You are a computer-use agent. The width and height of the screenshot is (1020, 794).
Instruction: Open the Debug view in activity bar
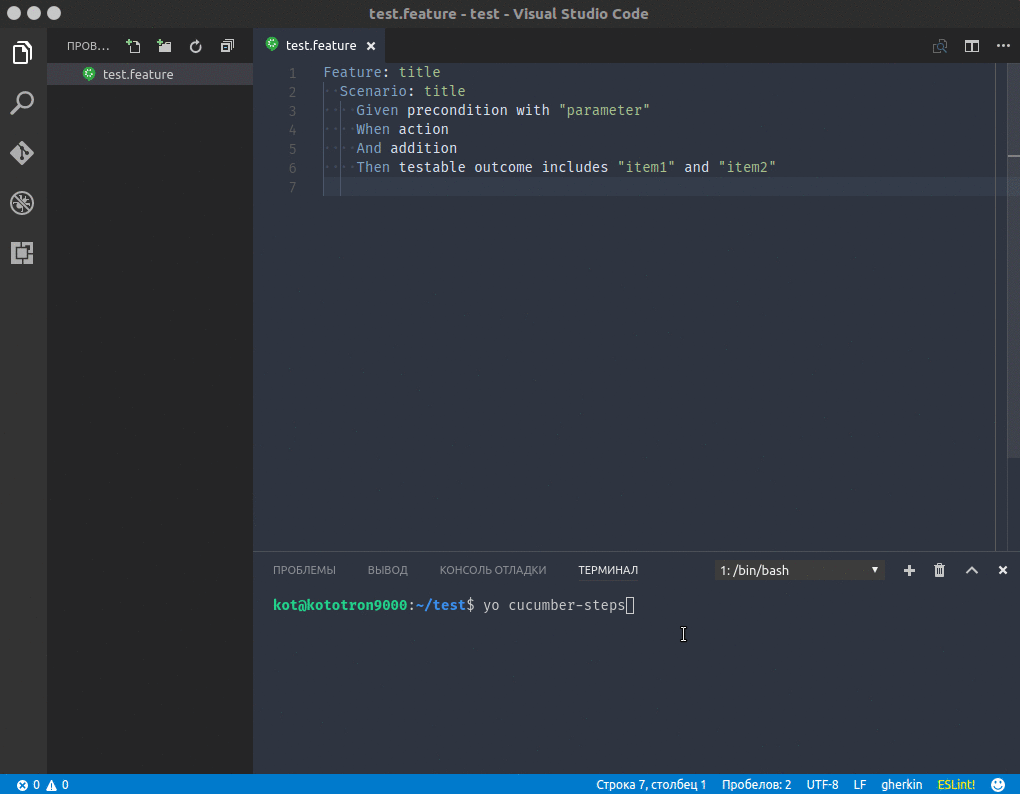click(22, 203)
